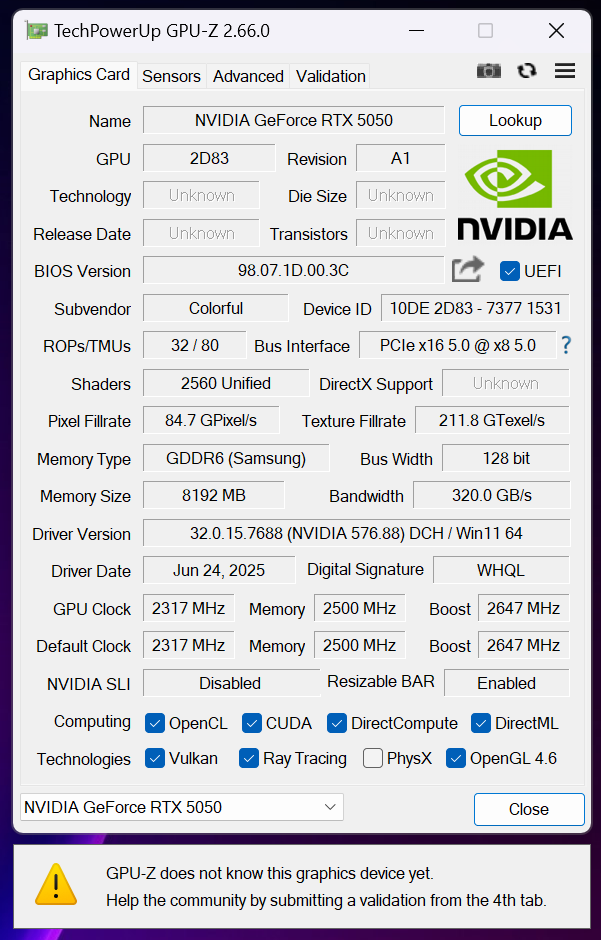
Task: Click the yellow warning triangle icon
Action: point(56,884)
